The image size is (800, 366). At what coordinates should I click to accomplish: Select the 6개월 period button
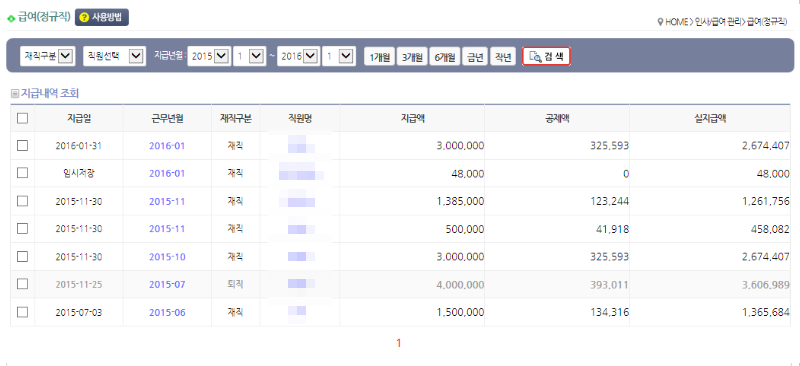pyautogui.click(x=445, y=57)
